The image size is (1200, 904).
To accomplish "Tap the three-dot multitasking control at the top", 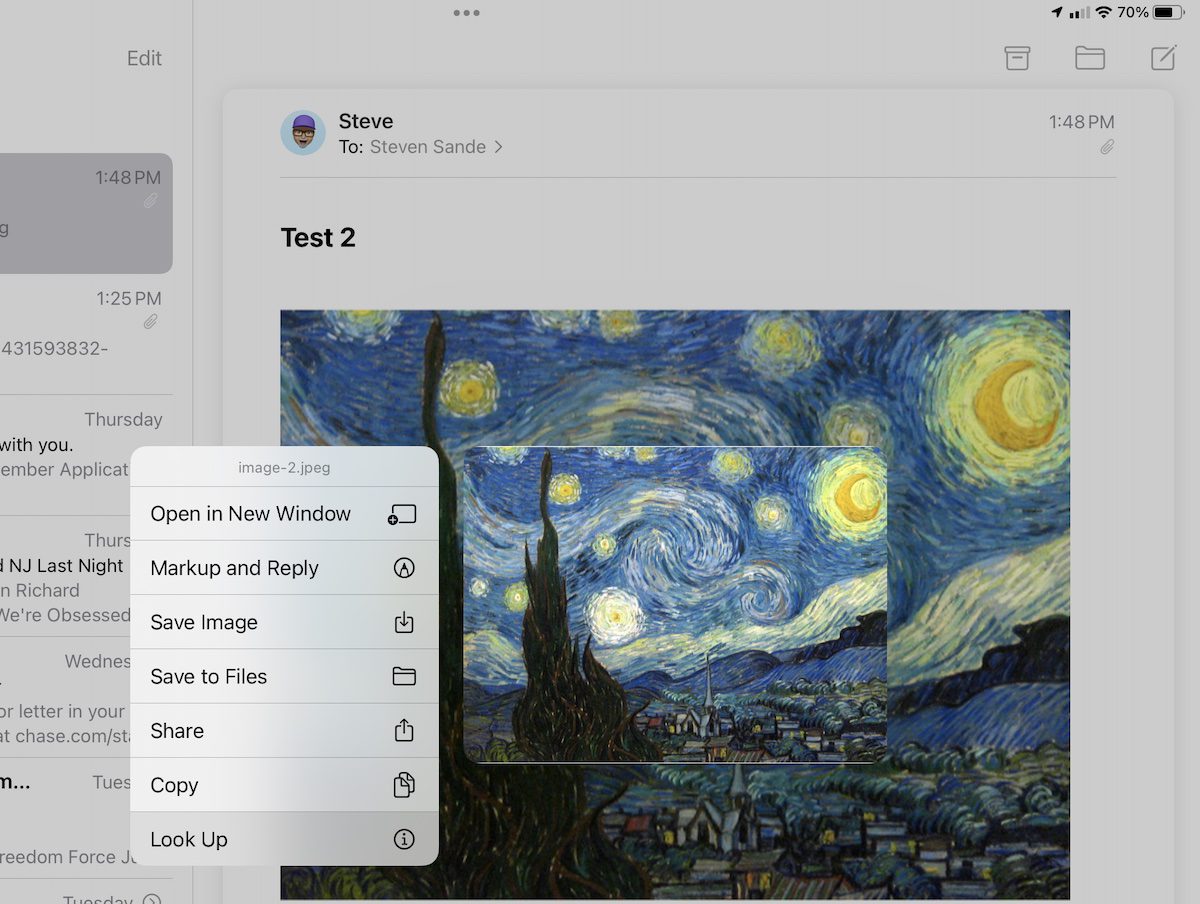I will (x=466, y=13).
